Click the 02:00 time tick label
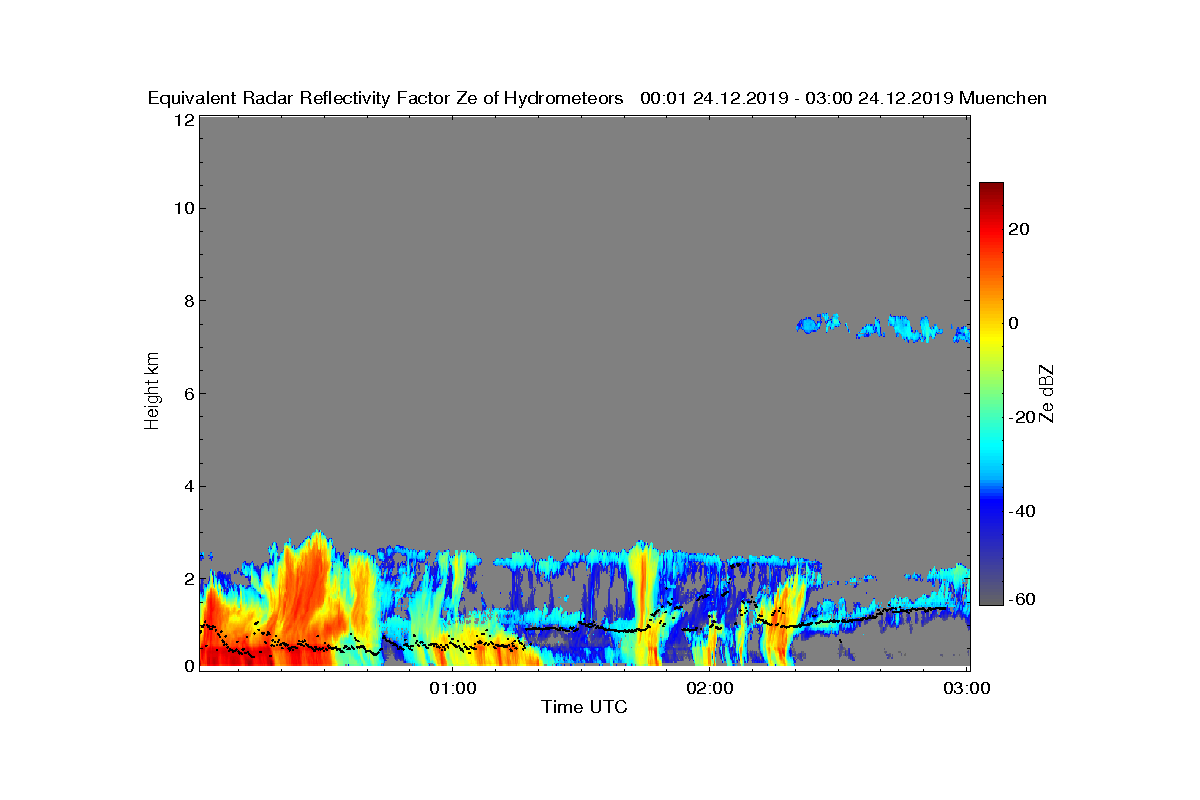The image size is (1200, 800). coord(710,688)
